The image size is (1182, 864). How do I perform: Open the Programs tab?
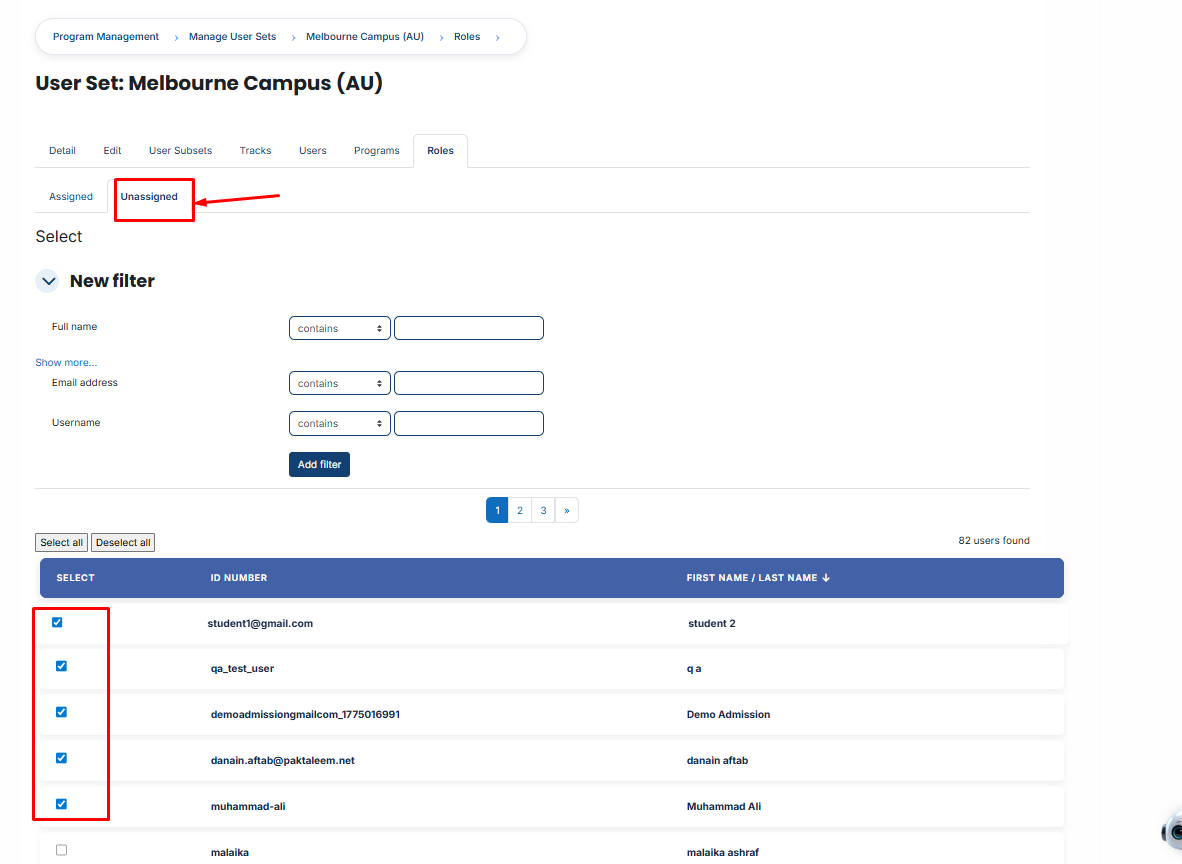[377, 151]
